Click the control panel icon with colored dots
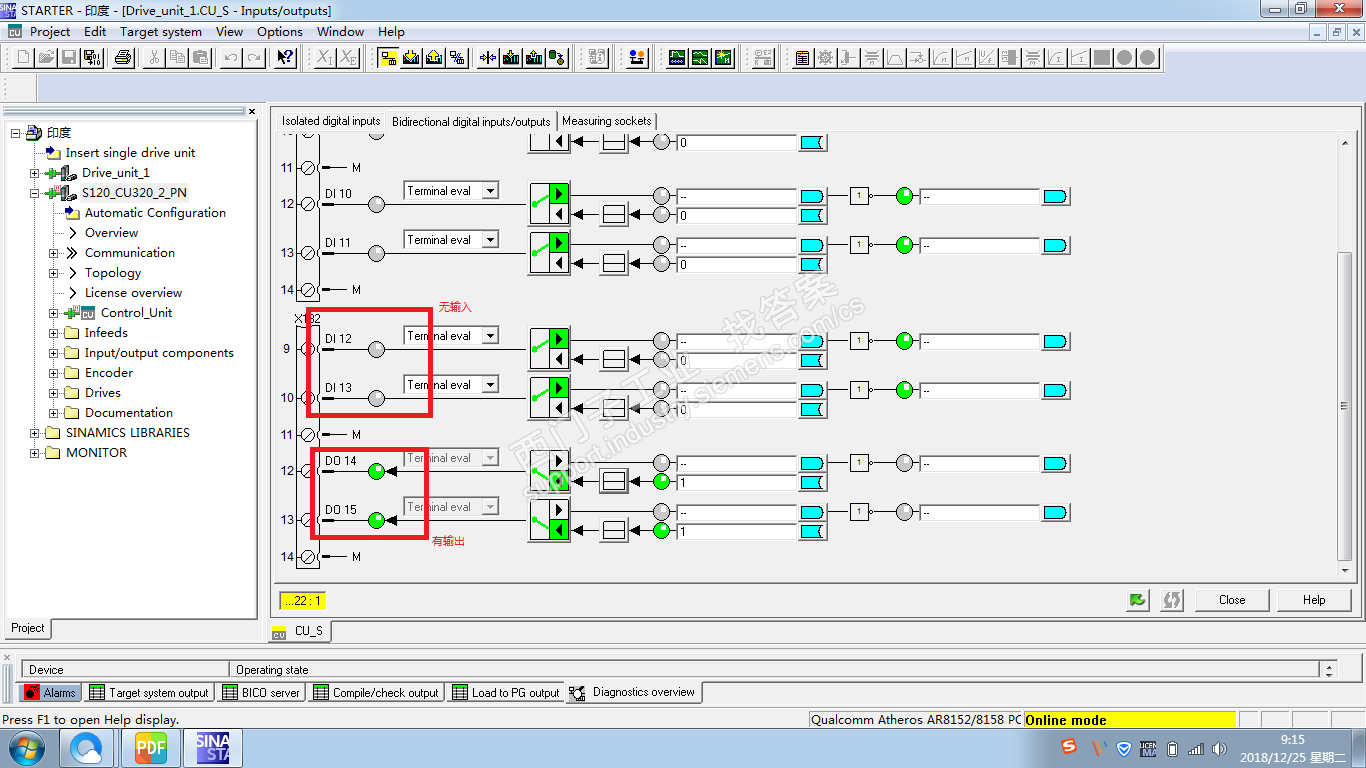 coord(637,58)
